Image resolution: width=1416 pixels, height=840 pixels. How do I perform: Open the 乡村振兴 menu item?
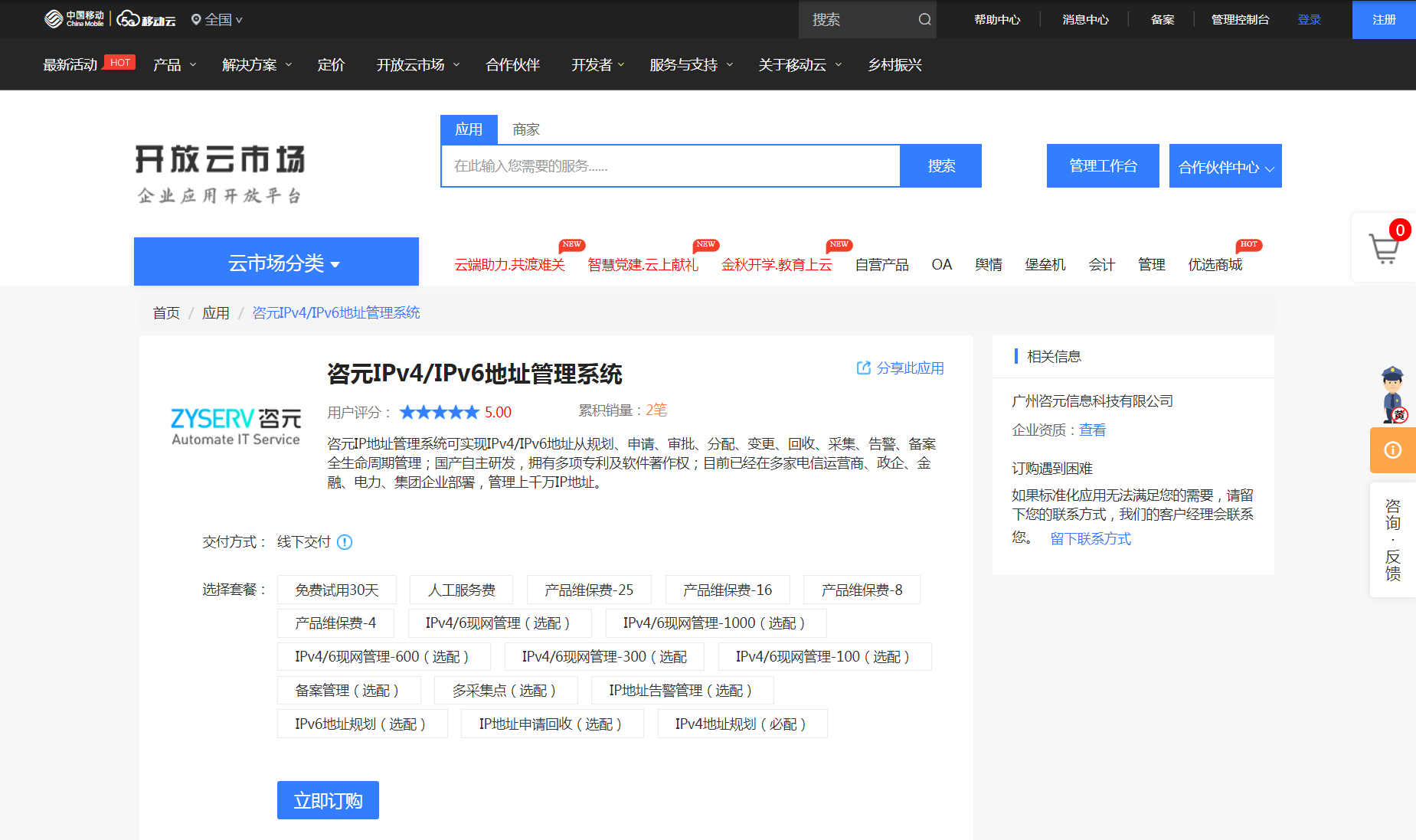(894, 65)
